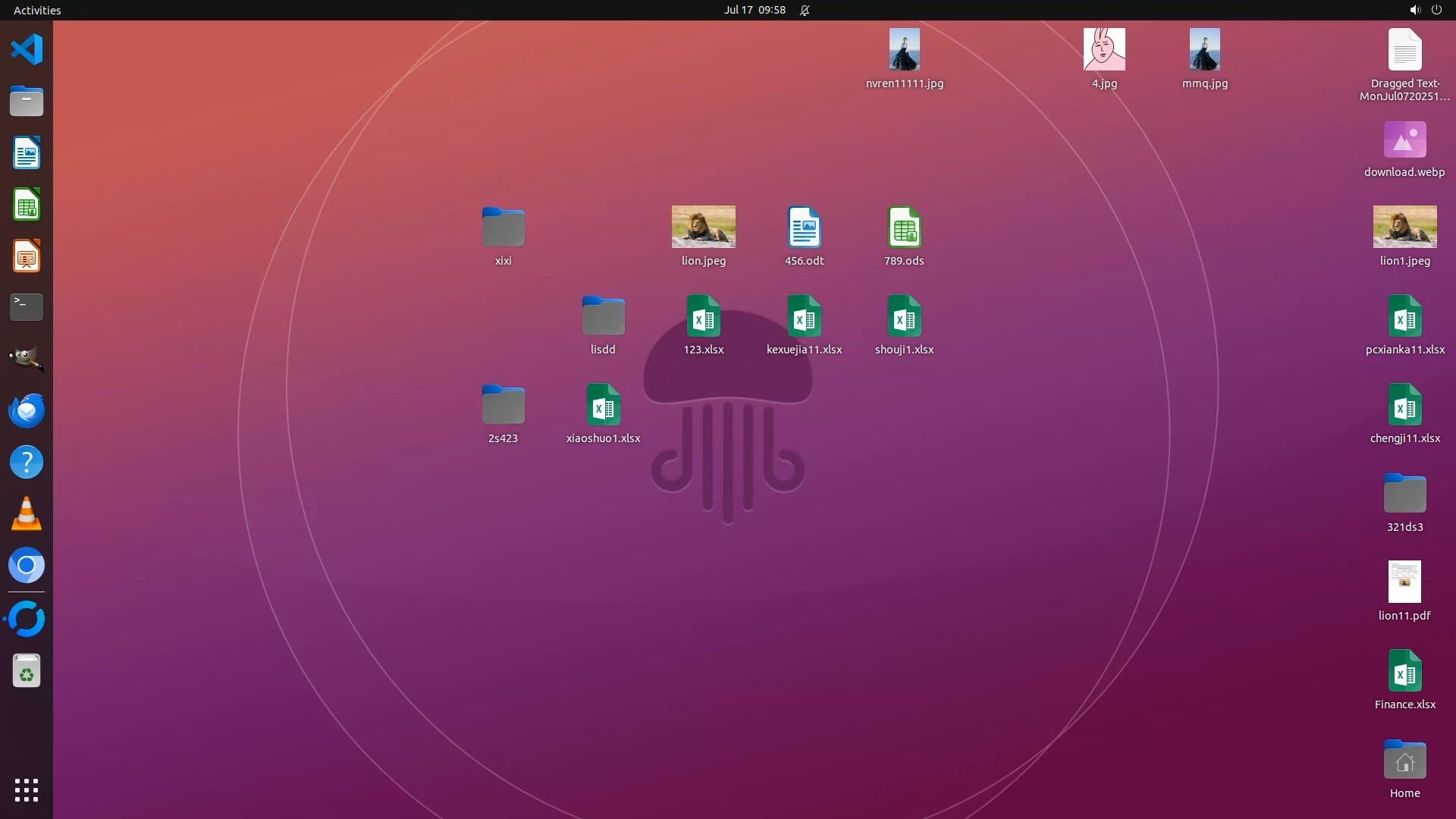
Task: Launch GIMP from the dock
Action: coord(27,359)
